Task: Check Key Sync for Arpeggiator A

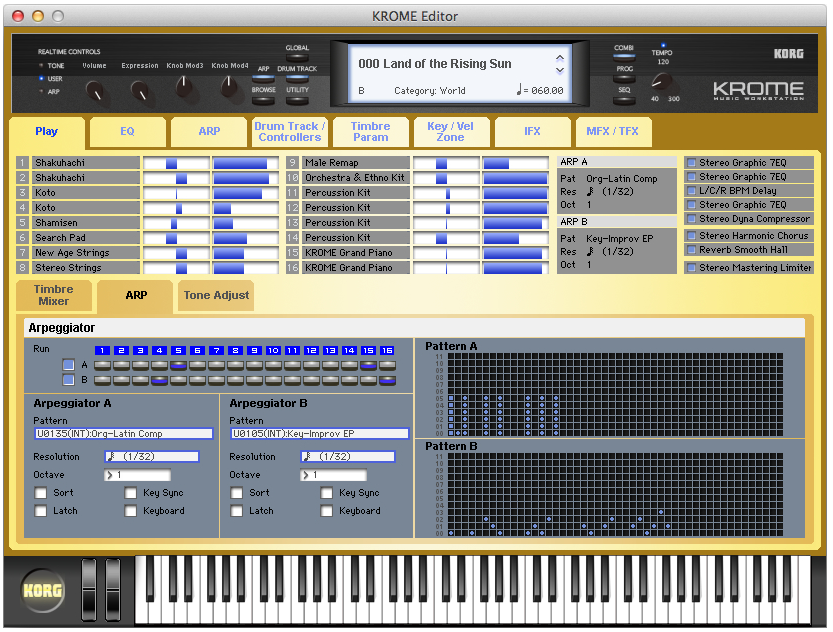Action: (x=131, y=493)
